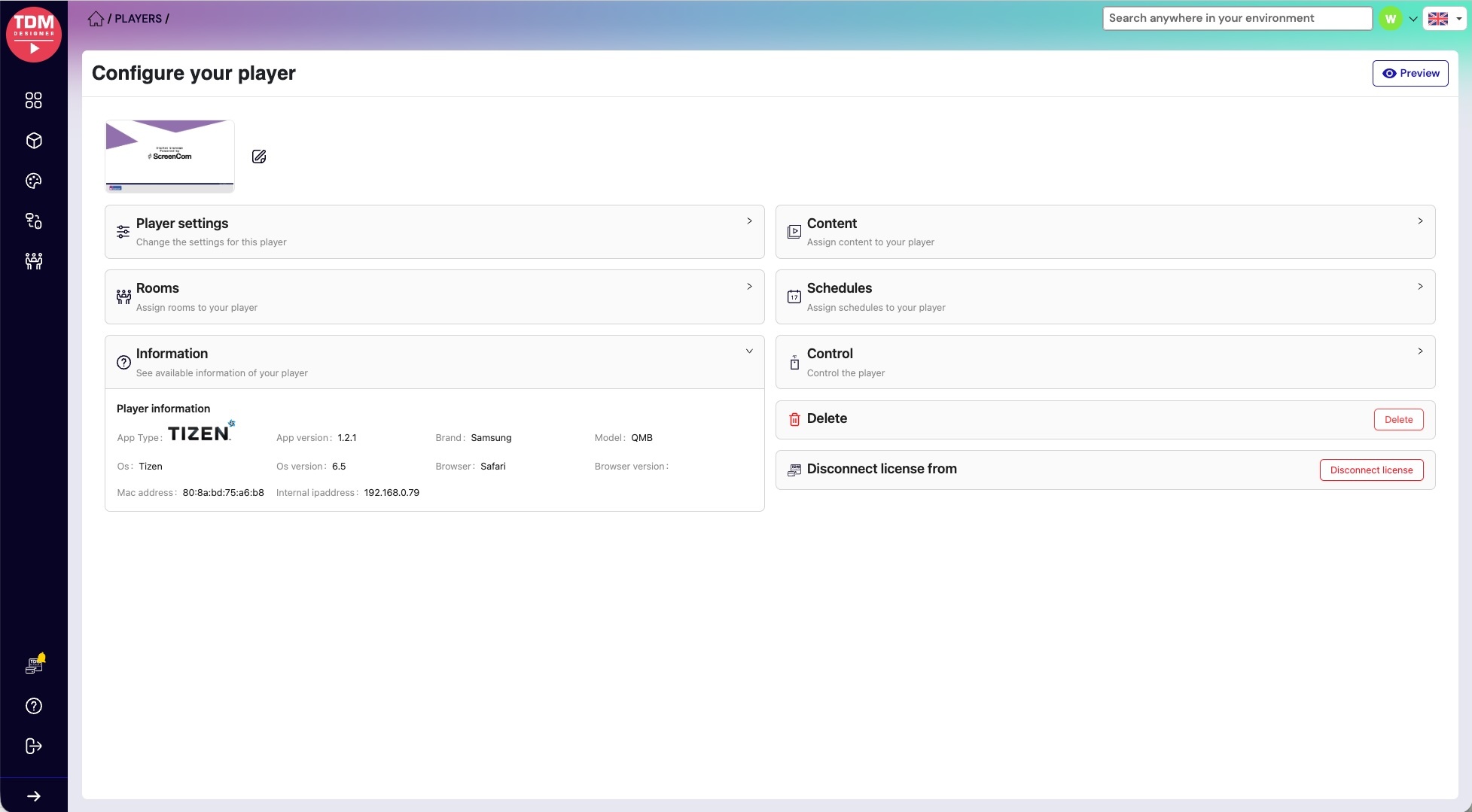Select the IP address 192.168.0.79

click(392, 493)
